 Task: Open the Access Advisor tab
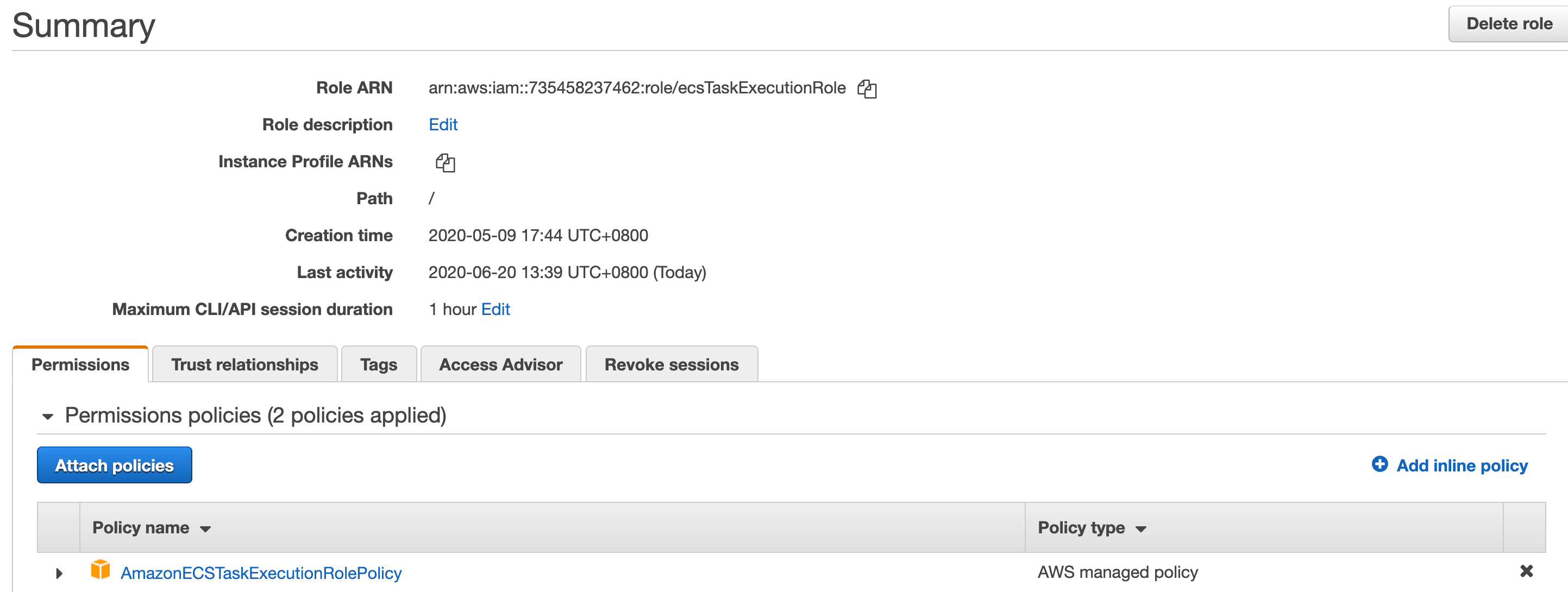coord(500,364)
